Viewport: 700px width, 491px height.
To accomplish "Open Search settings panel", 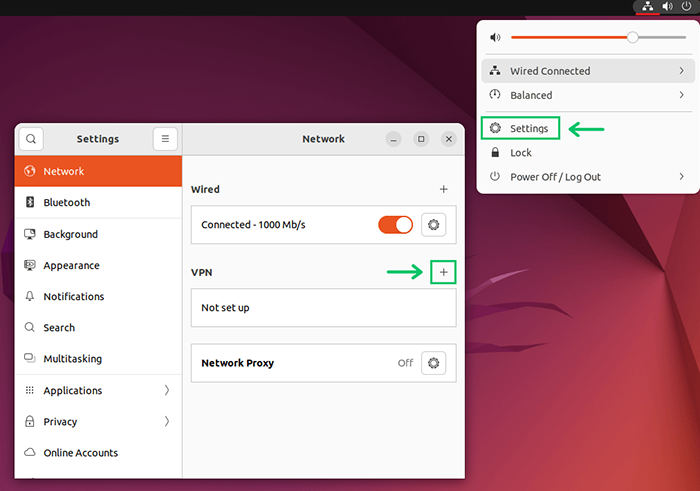I will pos(98,328).
